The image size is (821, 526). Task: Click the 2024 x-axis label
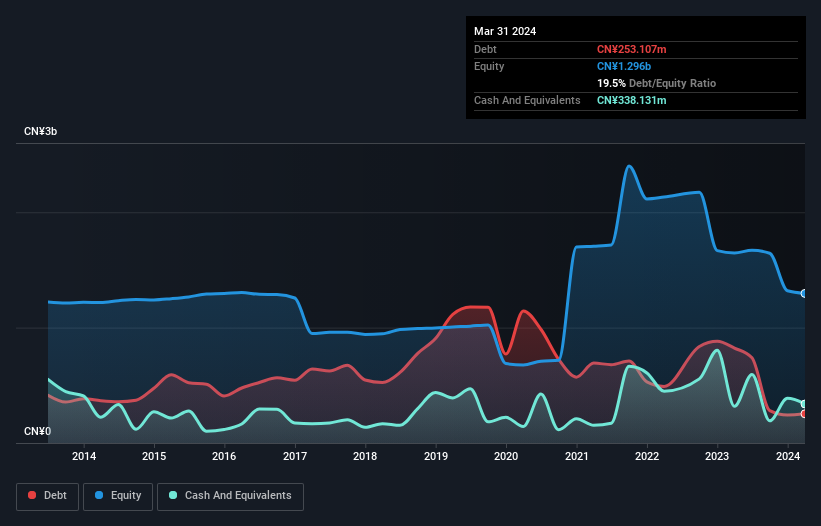pyautogui.click(x=788, y=456)
